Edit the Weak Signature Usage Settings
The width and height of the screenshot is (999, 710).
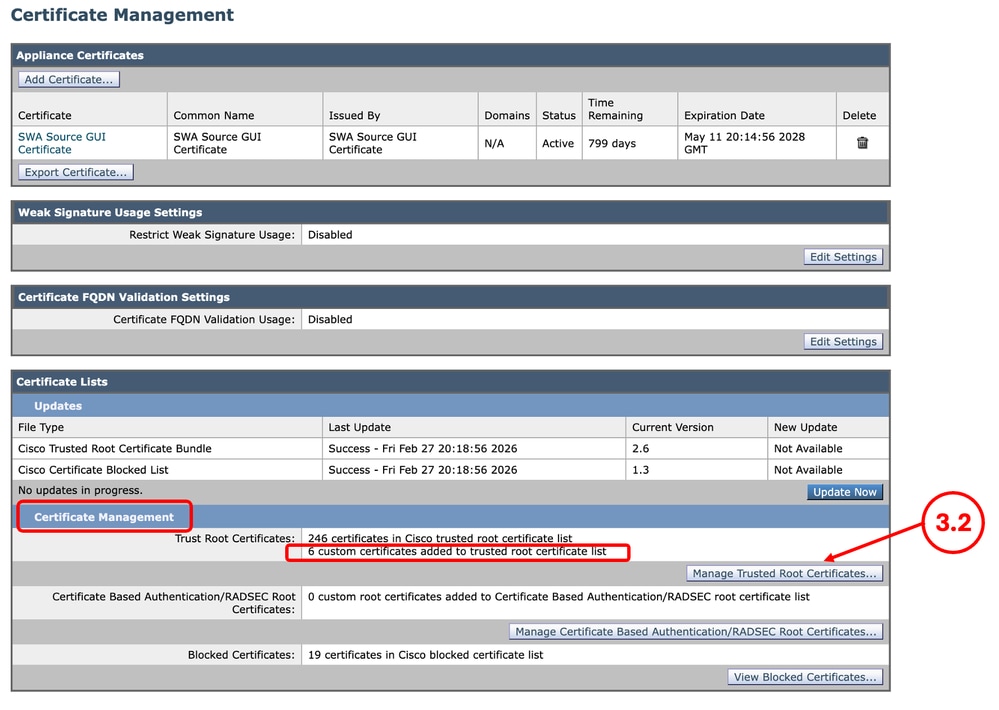pyautogui.click(x=843, y=256)
